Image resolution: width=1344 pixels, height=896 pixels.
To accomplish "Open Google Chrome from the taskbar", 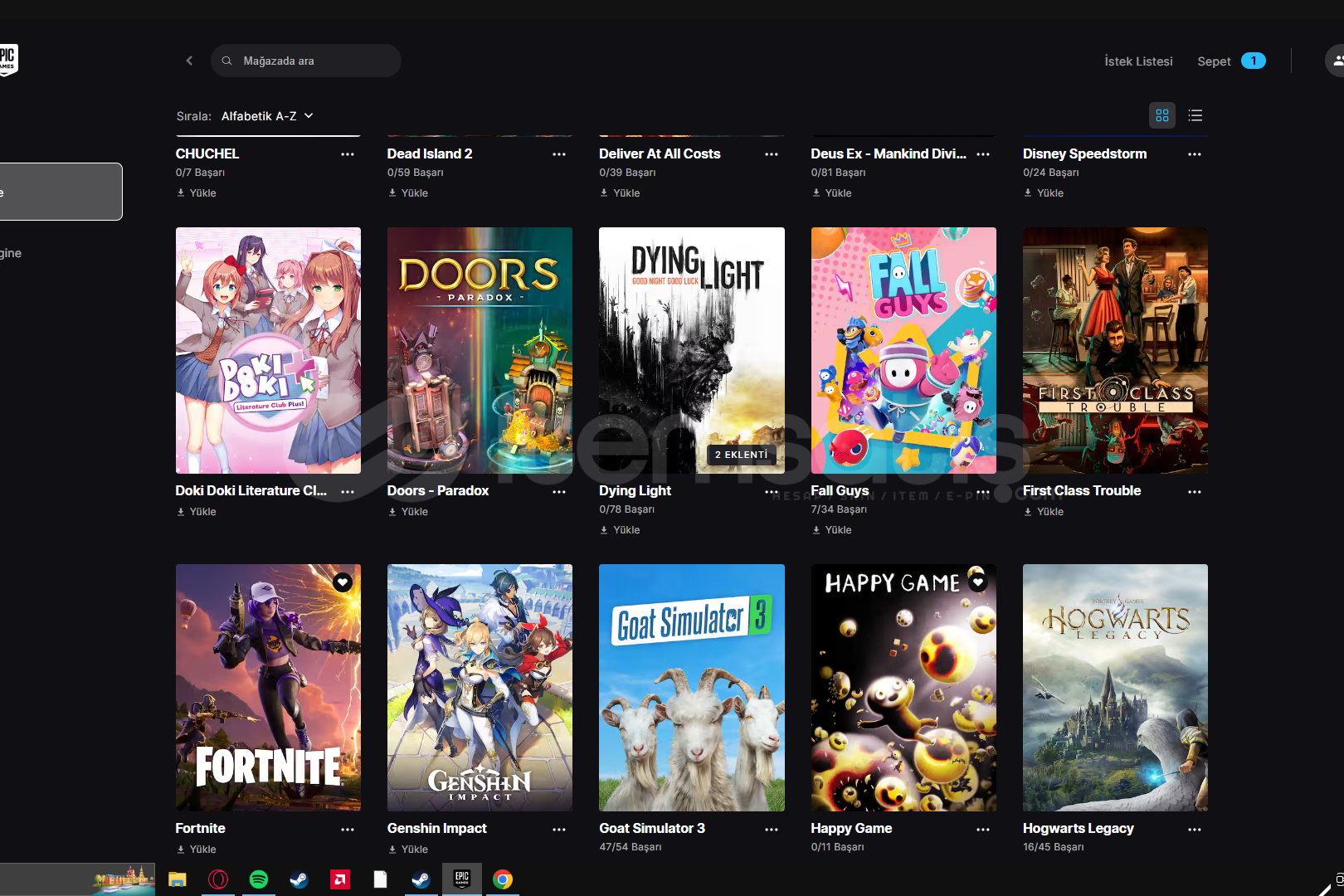I will [503, 879].
